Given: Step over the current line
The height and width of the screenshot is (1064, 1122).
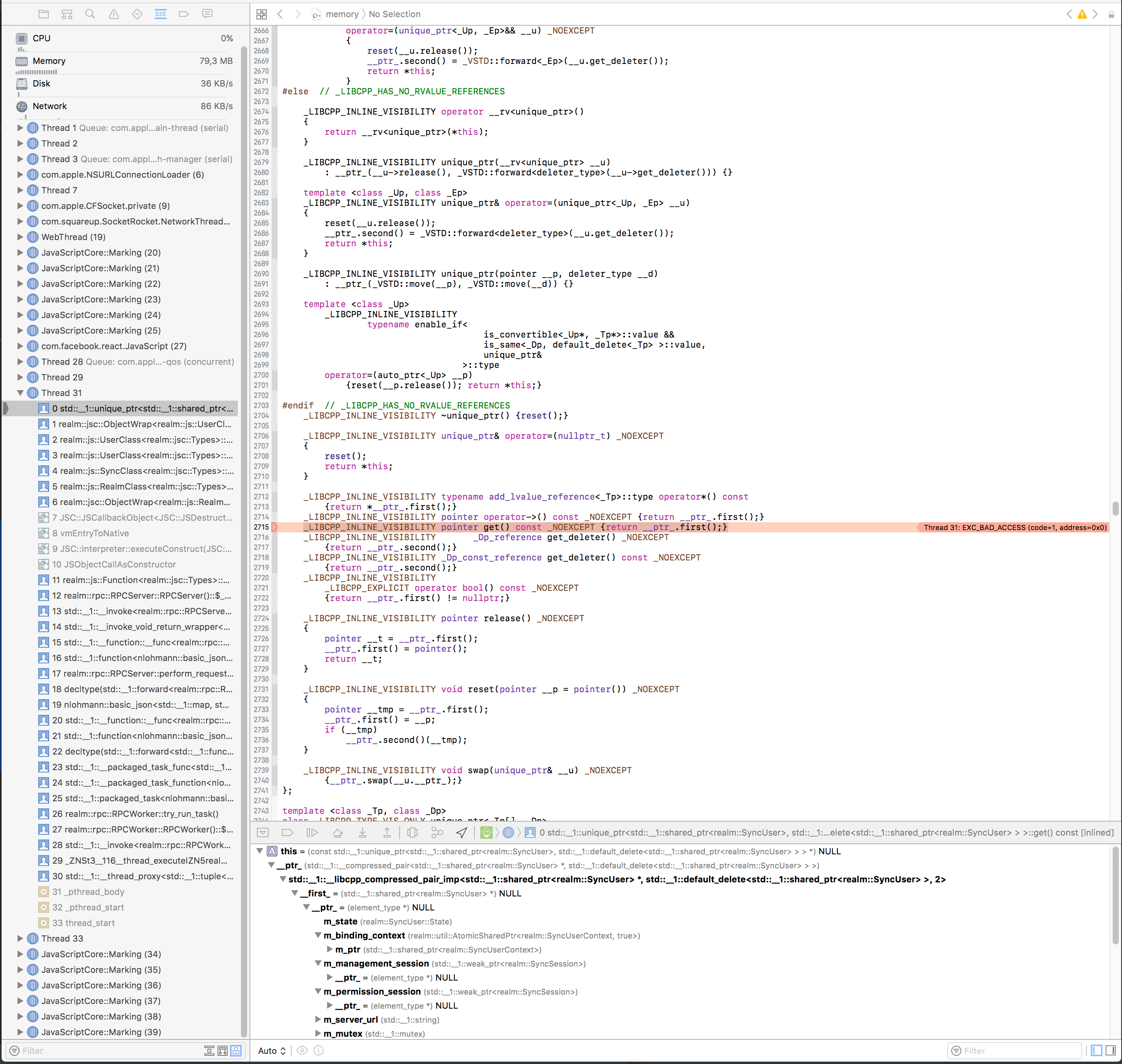Looking at the screenshot, I should click(x=338, y=832).
